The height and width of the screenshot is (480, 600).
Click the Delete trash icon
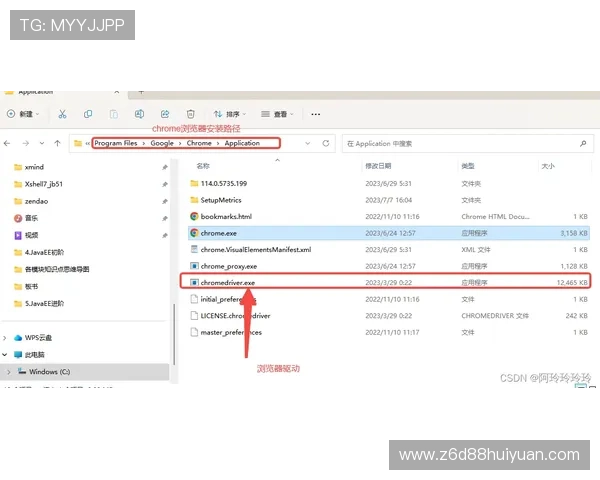pos(191,114)
